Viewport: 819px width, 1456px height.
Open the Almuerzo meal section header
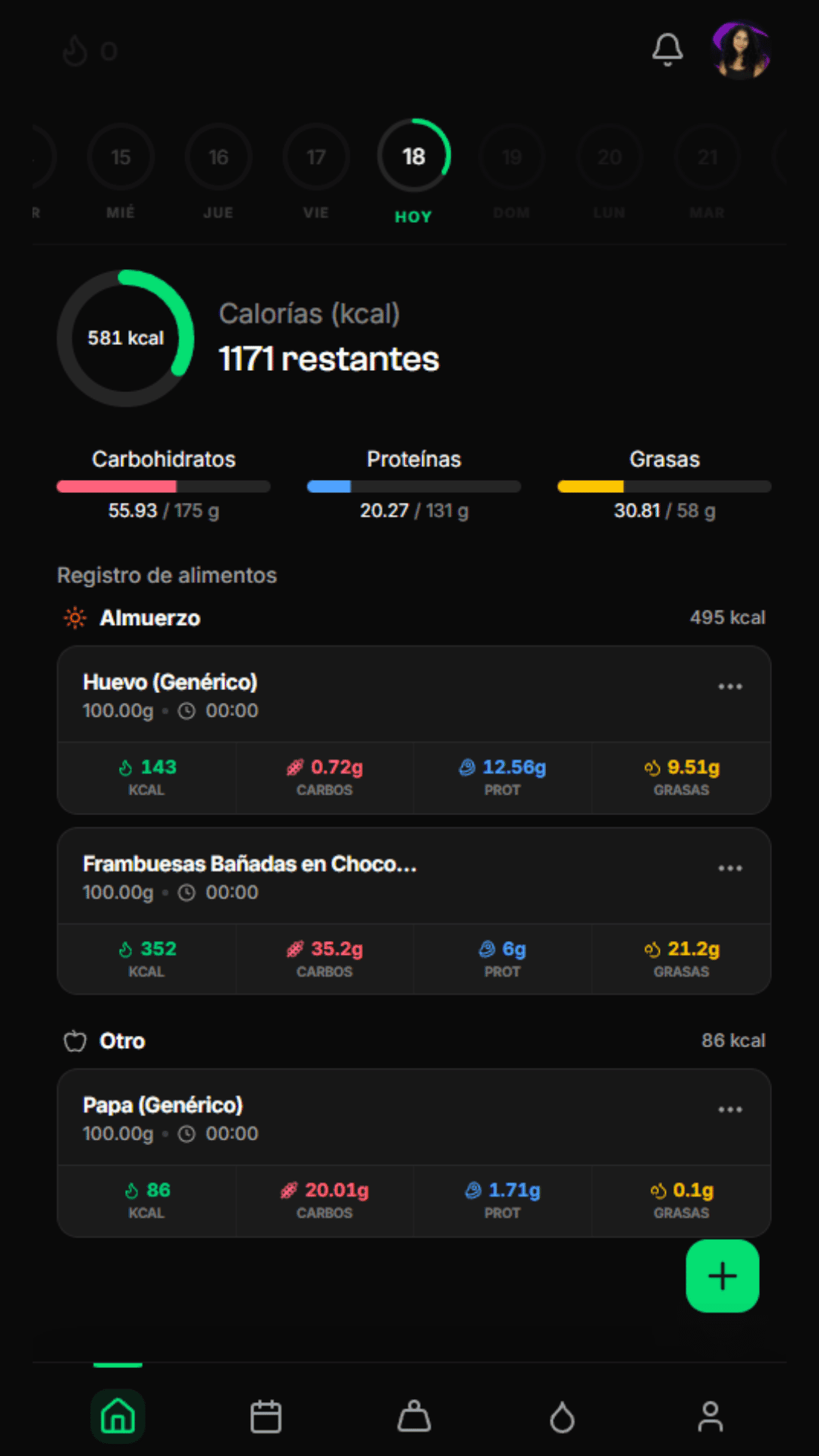pos(414,618)
